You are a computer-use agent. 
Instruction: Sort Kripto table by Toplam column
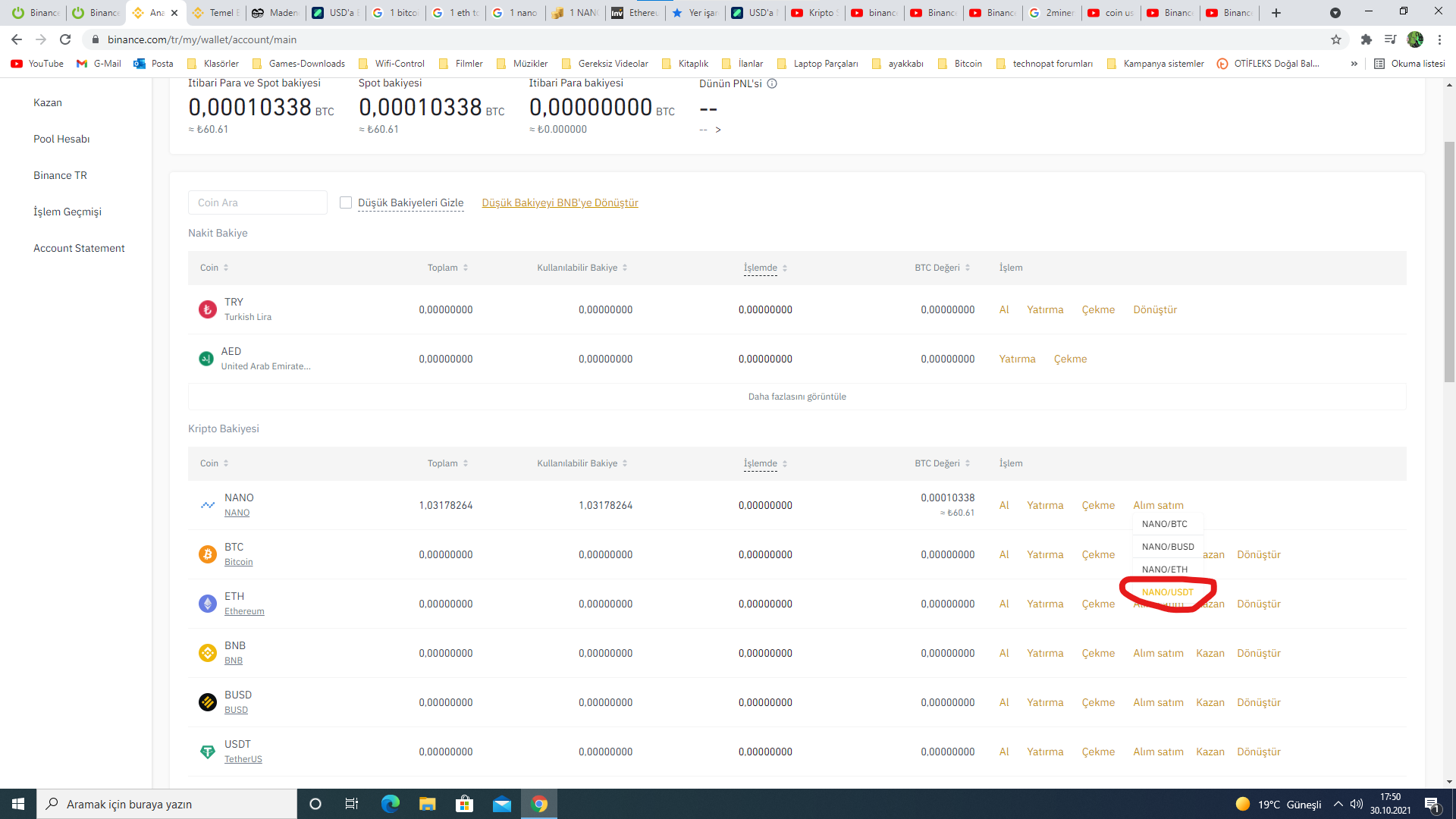click(x=447, y=463)
